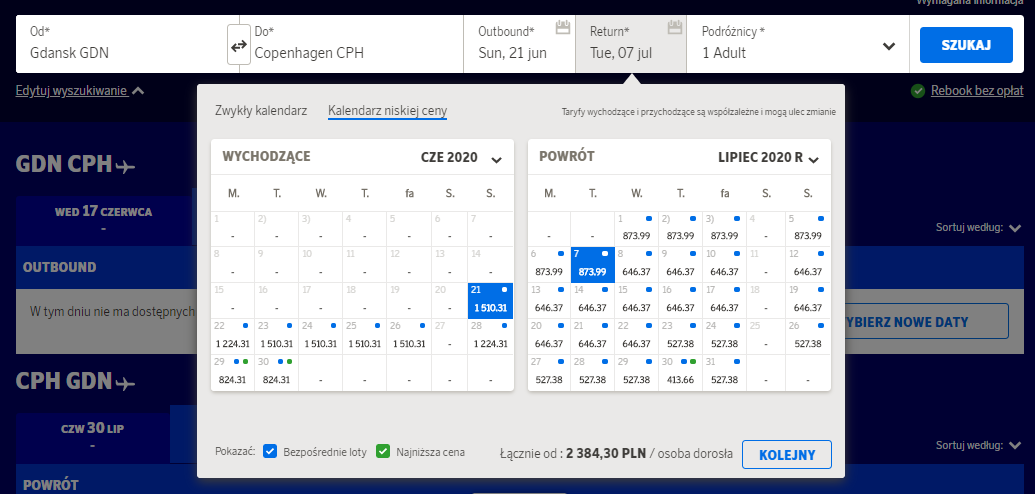The height and width of the screenshot is (494, 1035).
Task: Open the Return date calendar icon
Action: pos(674,27)
